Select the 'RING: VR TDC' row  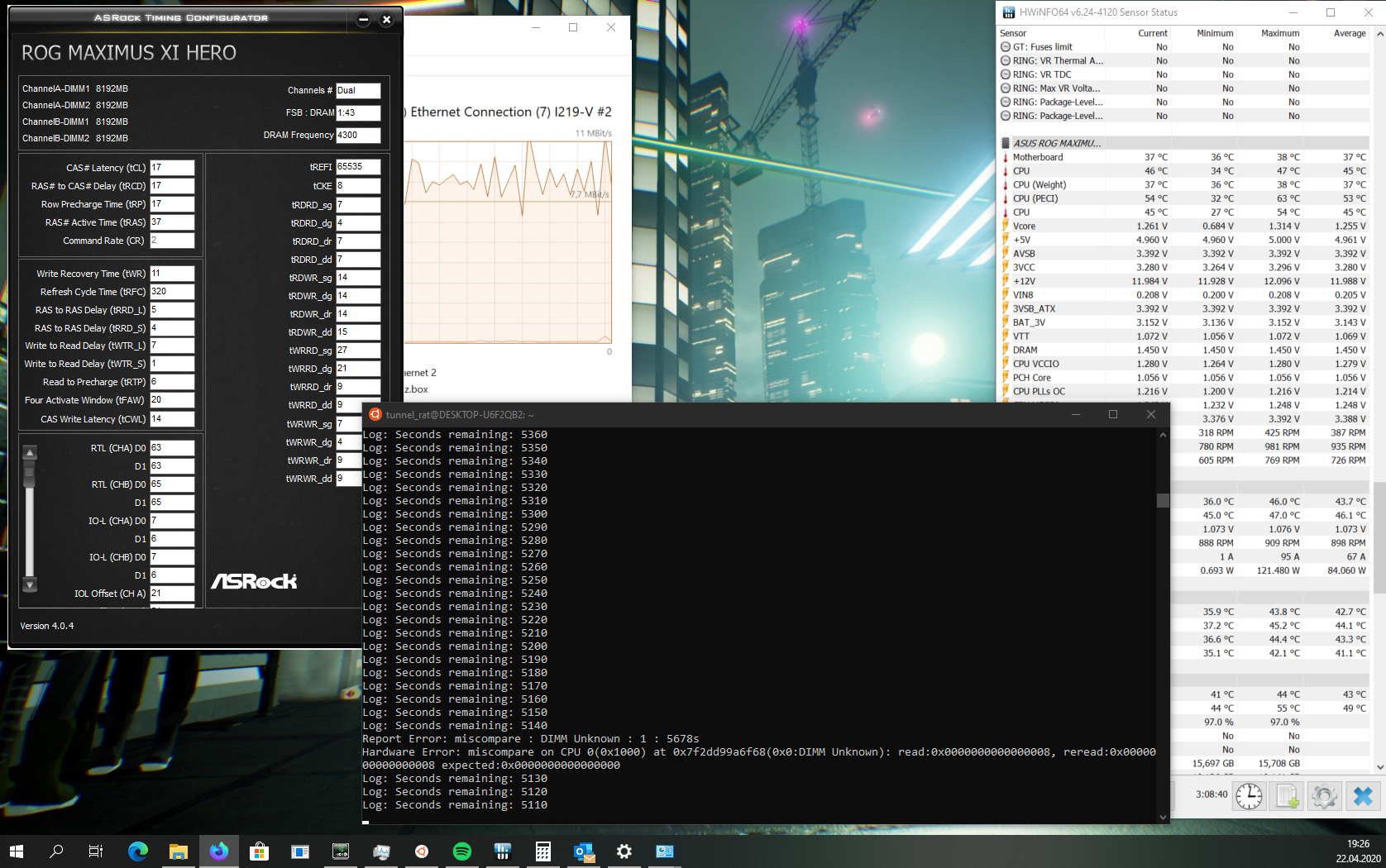pos(1184,74)
